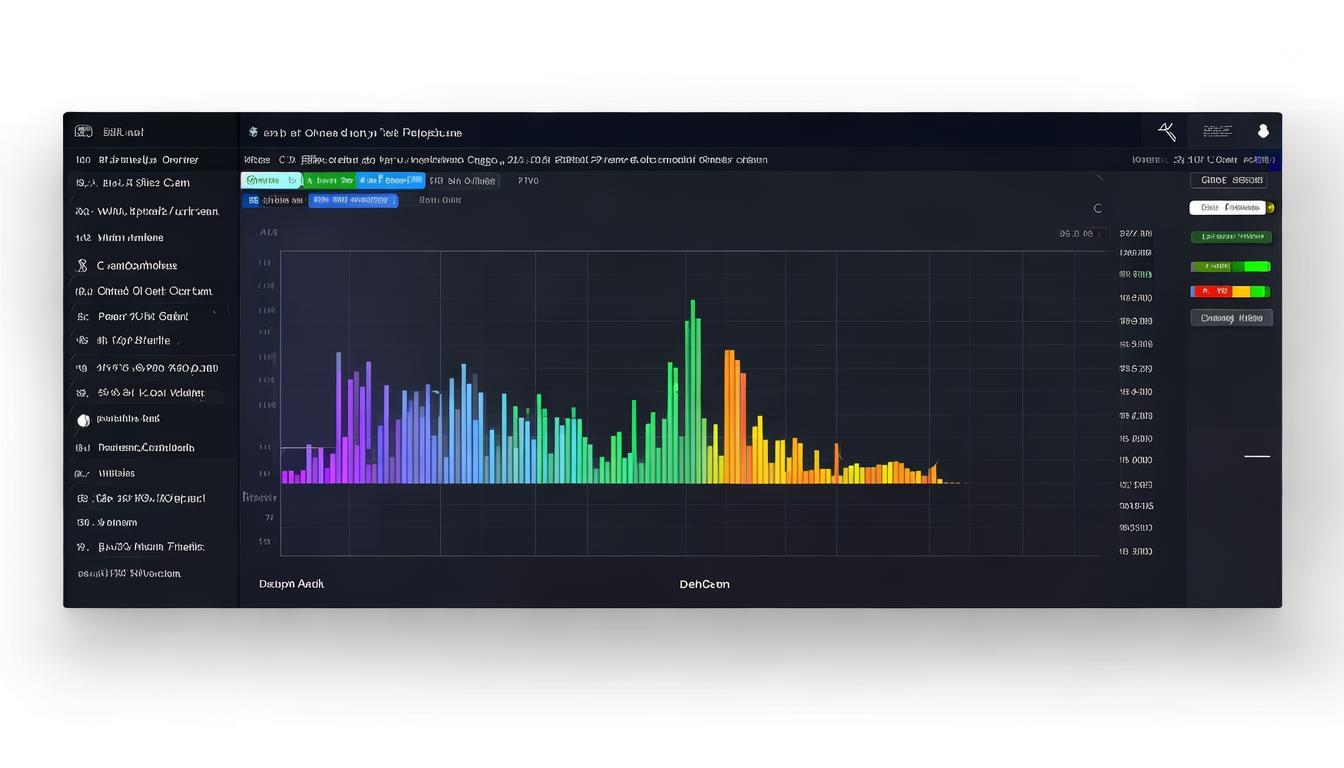Click the circular refresh icon above the chart

click(1098, 208)
